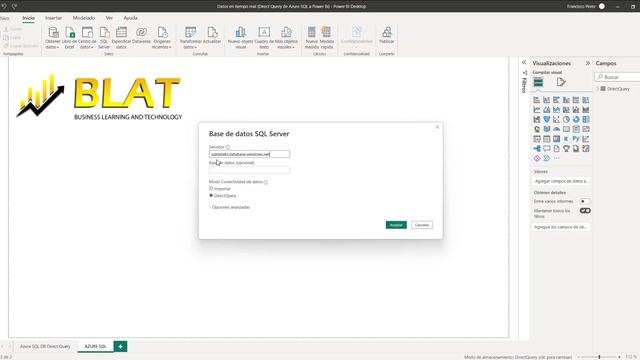This screenshot has width=640, height=360.
Task: Select the donut chart visual
Action: pos(576,120)
